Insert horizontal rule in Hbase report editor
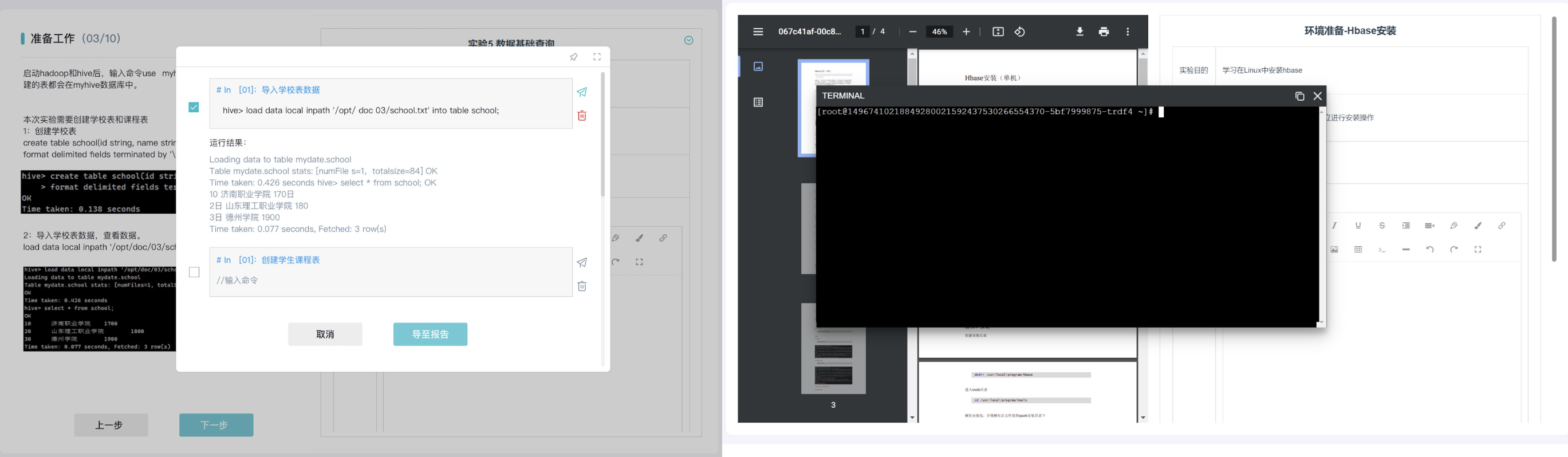1568x457 pixels. coord(1406,250)
